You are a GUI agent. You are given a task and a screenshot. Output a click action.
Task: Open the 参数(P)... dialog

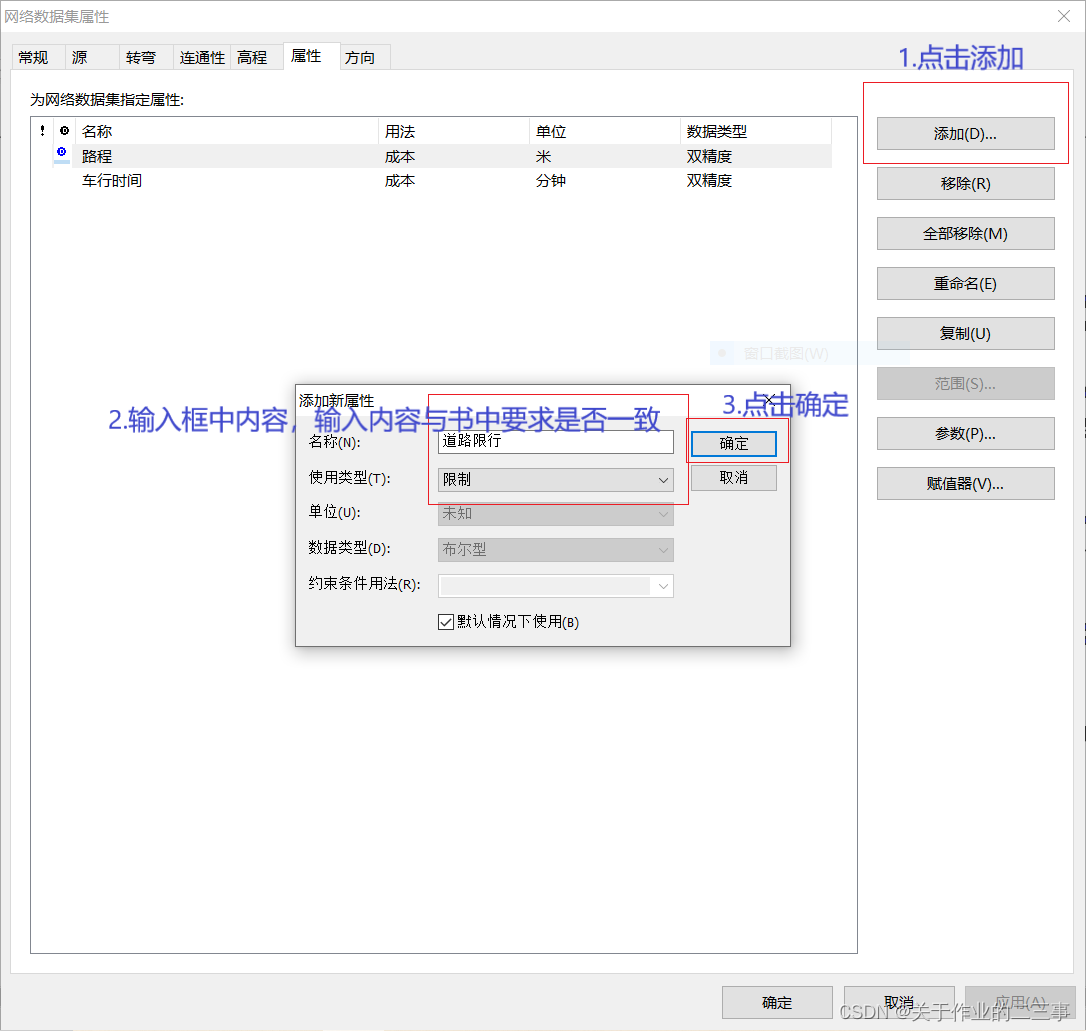click(965, 433)
